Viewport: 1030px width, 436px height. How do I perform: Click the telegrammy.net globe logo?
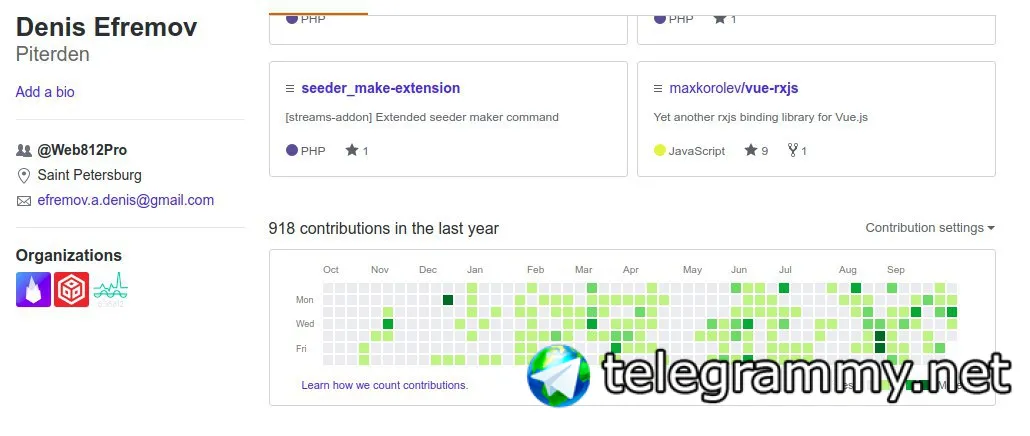[558, 376]
